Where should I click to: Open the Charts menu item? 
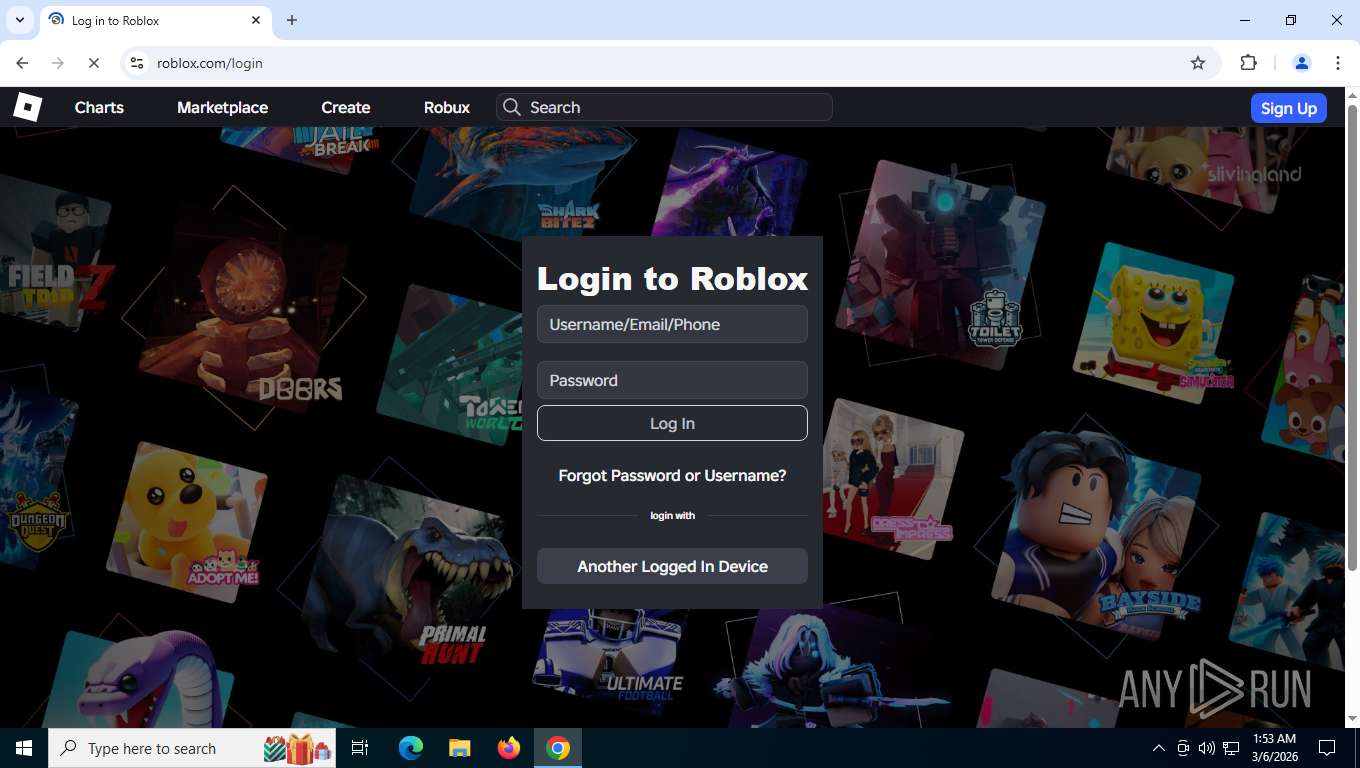tap(99, 107)
